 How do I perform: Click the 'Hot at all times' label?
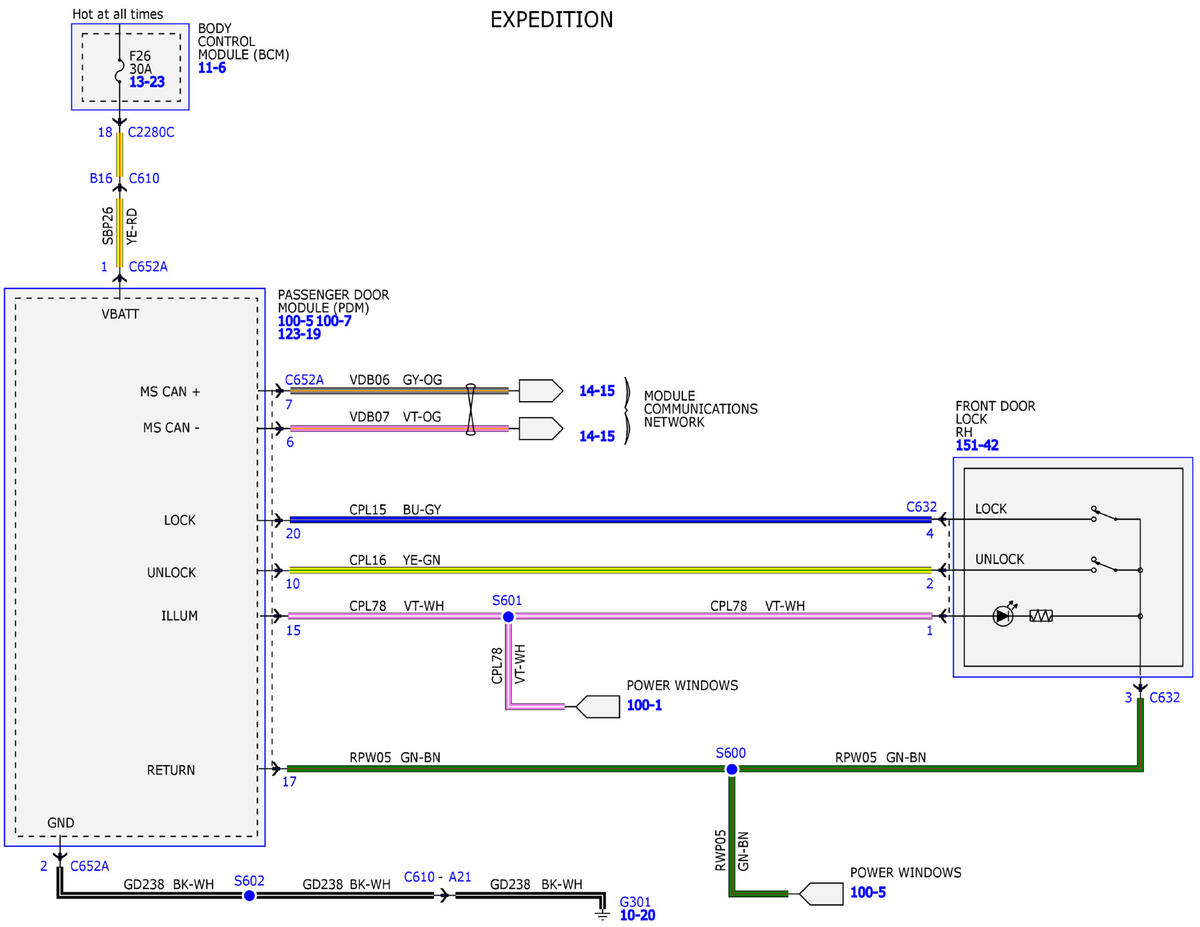(x=118, y=14)
